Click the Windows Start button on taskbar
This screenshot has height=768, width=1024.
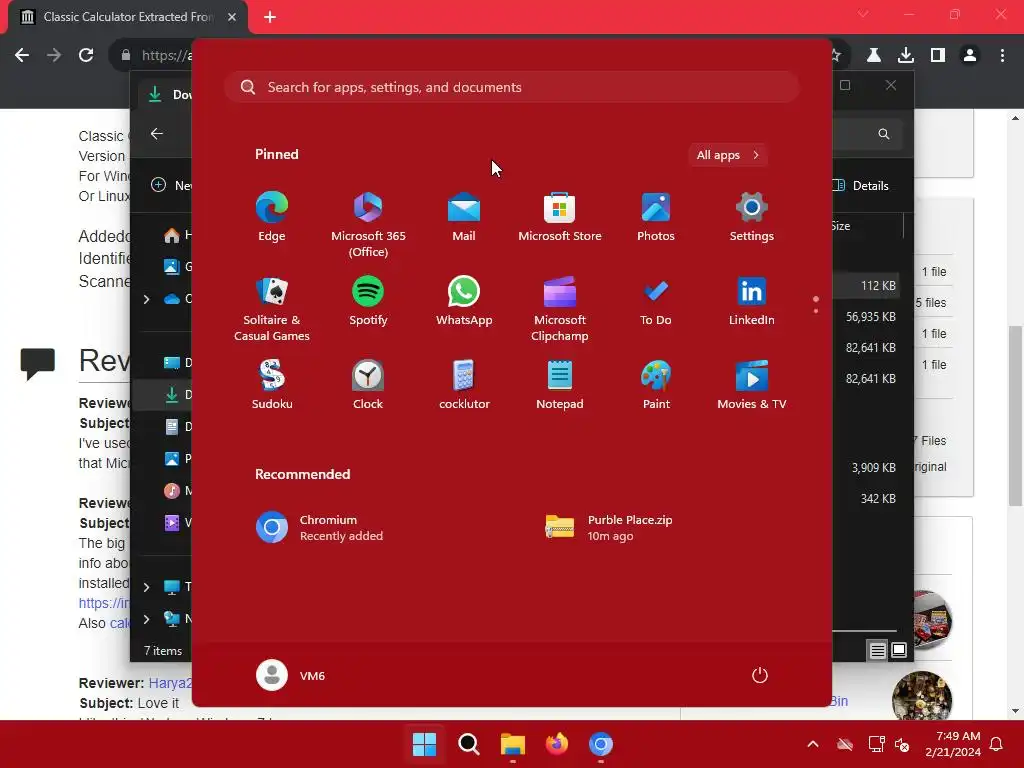tap(424, 744)
